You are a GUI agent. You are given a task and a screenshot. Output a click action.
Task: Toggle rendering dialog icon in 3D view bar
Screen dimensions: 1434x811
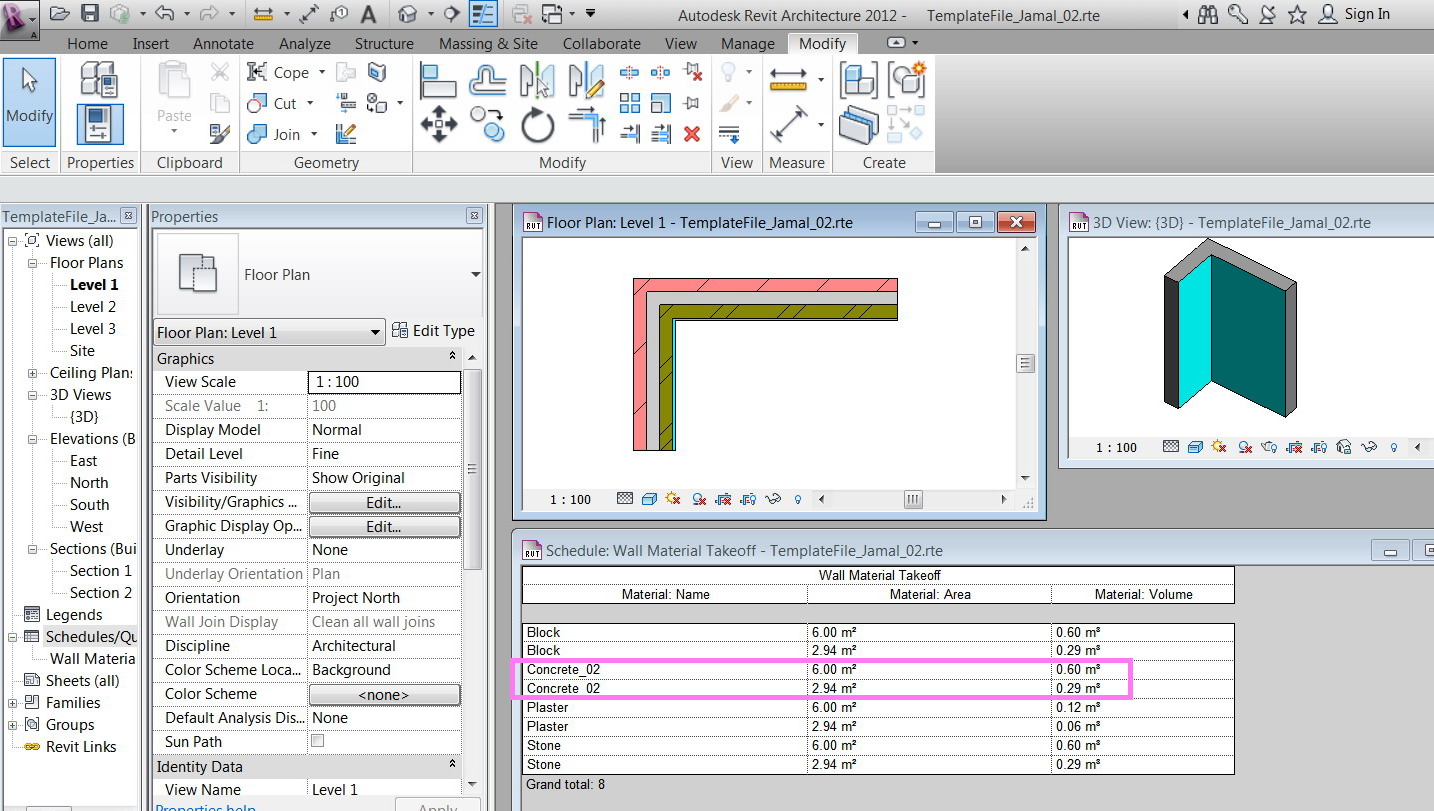[x=1268, y=447]
